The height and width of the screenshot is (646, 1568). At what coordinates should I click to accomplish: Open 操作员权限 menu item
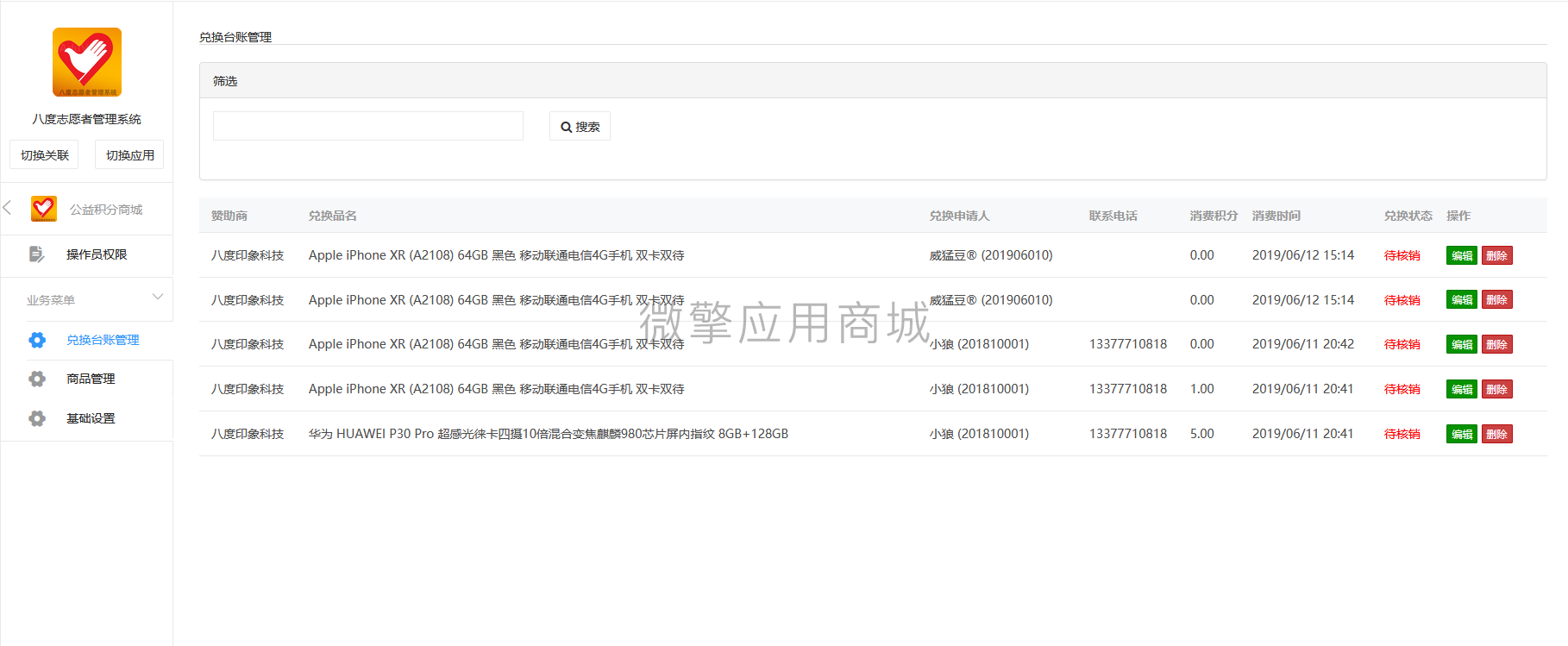[x=97, y=254]
